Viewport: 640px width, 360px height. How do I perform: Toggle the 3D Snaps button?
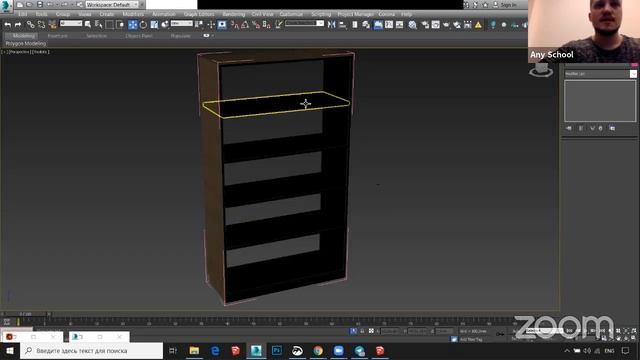(235, 25)
